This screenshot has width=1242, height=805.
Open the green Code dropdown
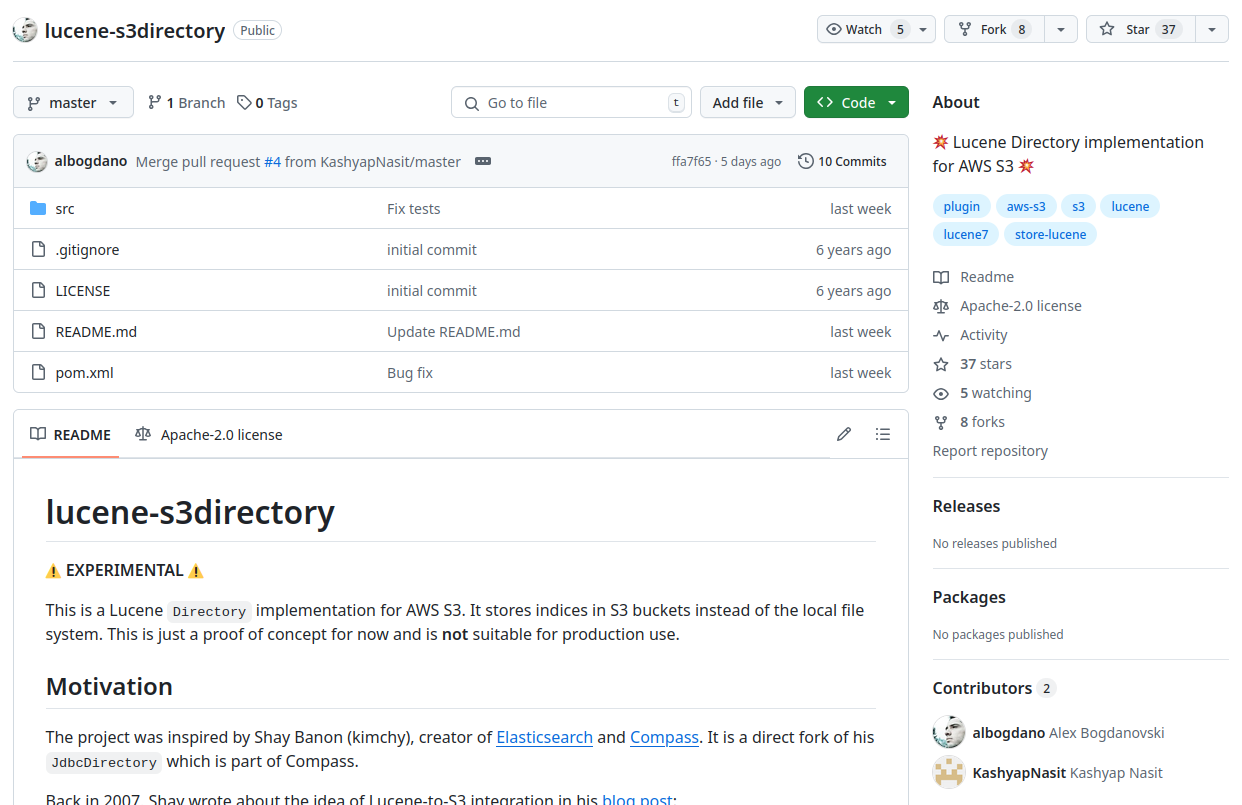[856, 102]
